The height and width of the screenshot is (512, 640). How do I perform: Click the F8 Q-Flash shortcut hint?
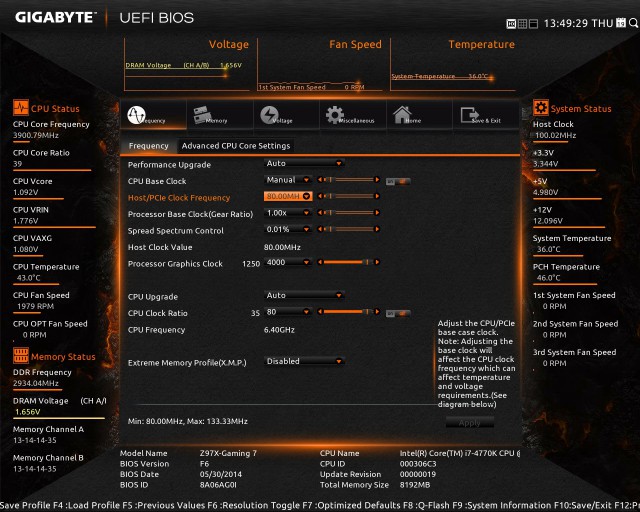point(427,505)
